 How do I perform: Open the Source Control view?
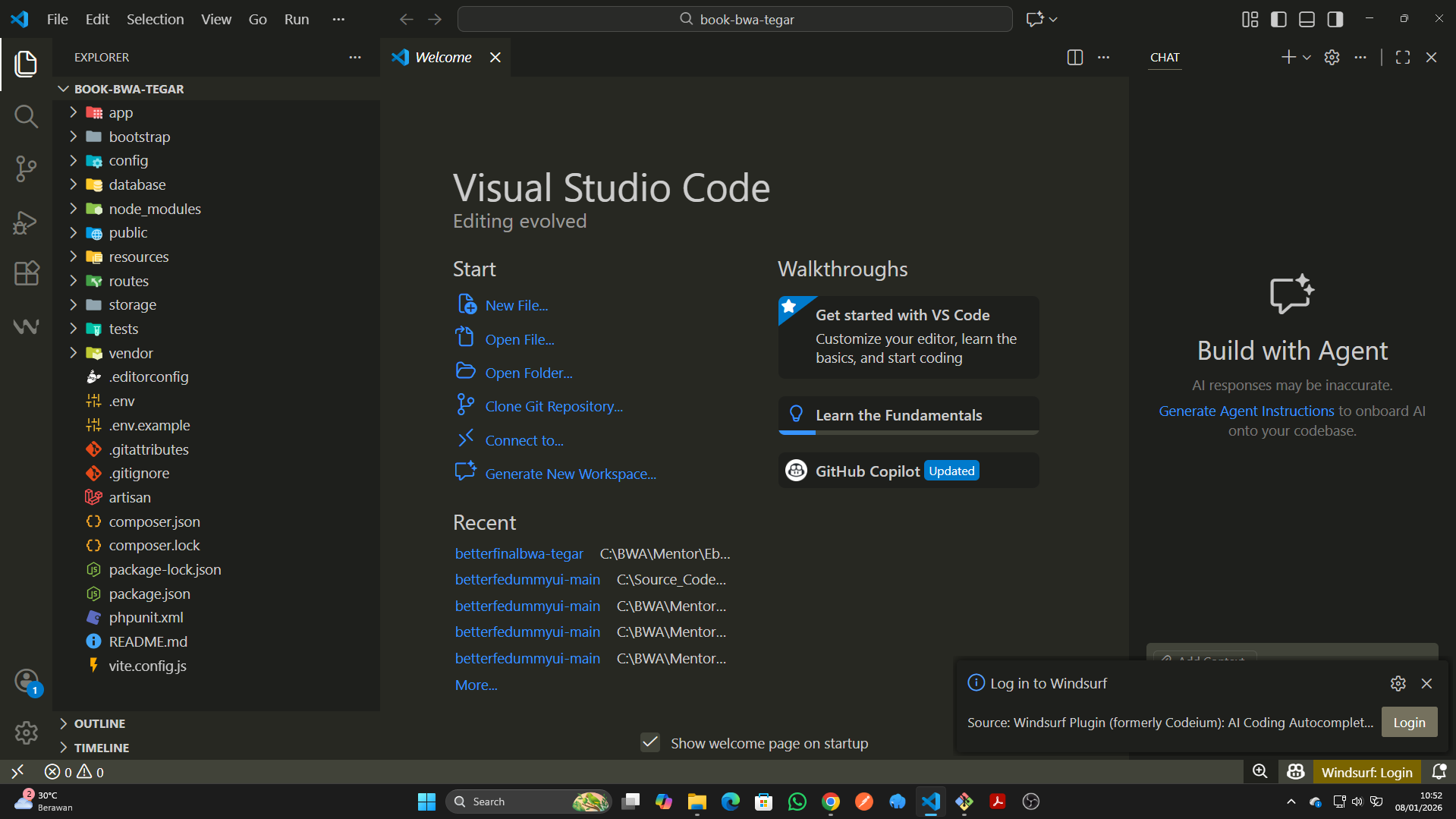26,169
